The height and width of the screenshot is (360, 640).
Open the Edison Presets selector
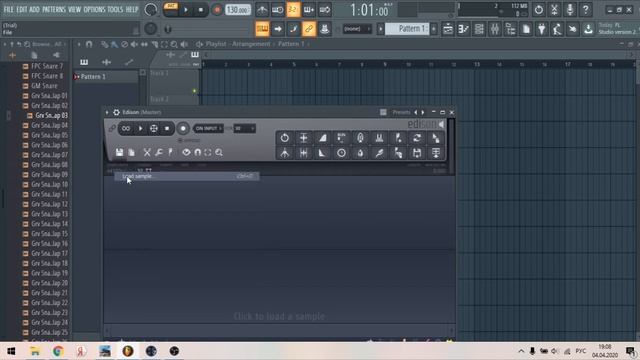click(x=401, y=112)
